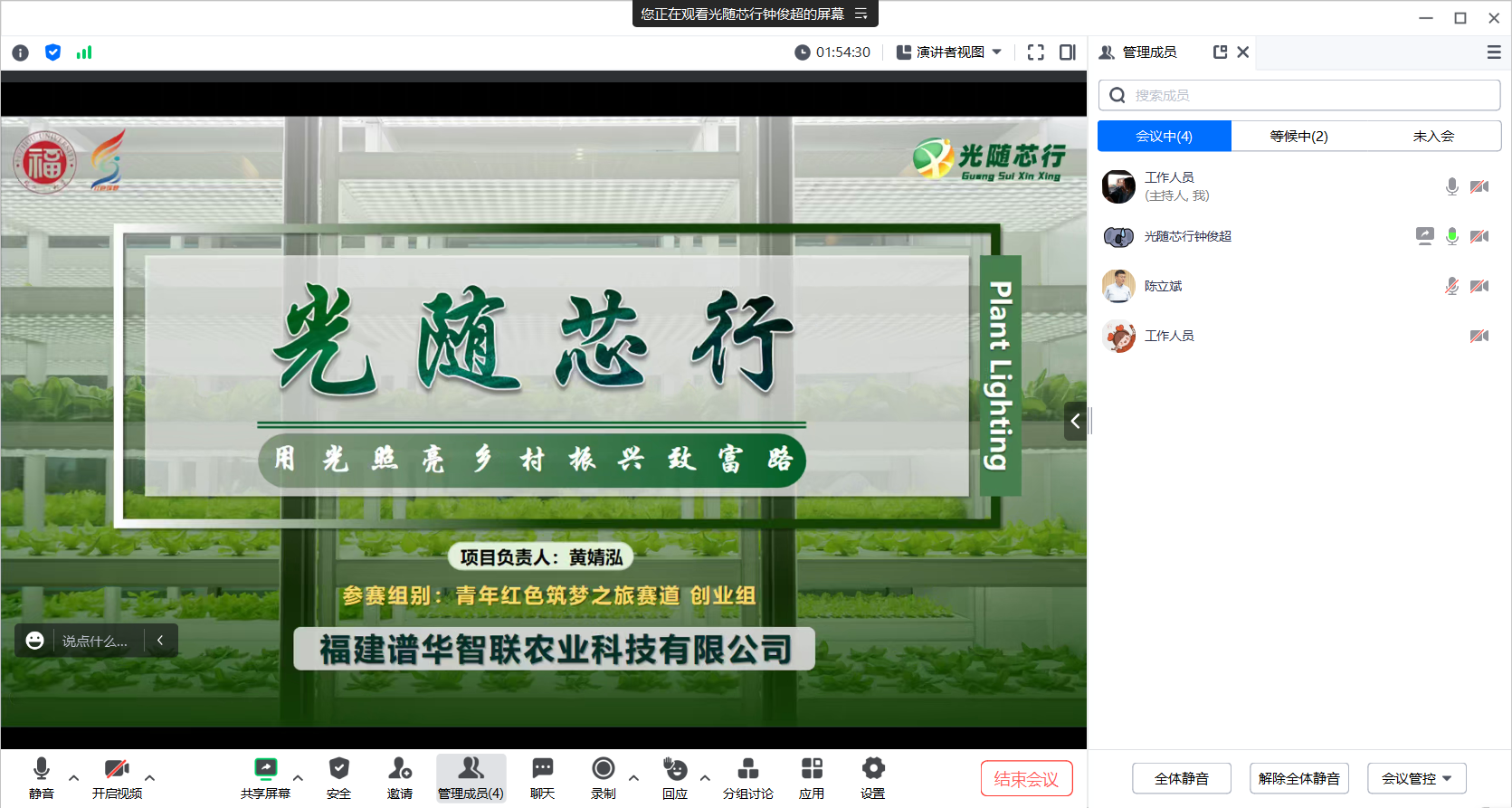This screenshot has width=1512, height=808.
Task: Open 应用 apps
Action: point(812,778)
